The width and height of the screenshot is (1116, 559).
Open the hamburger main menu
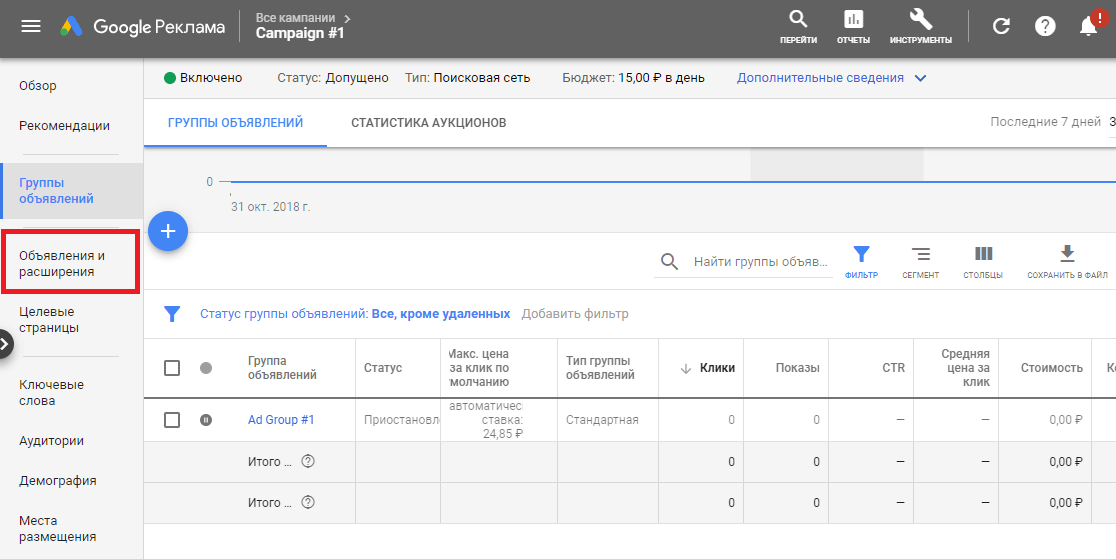[31, 27]
